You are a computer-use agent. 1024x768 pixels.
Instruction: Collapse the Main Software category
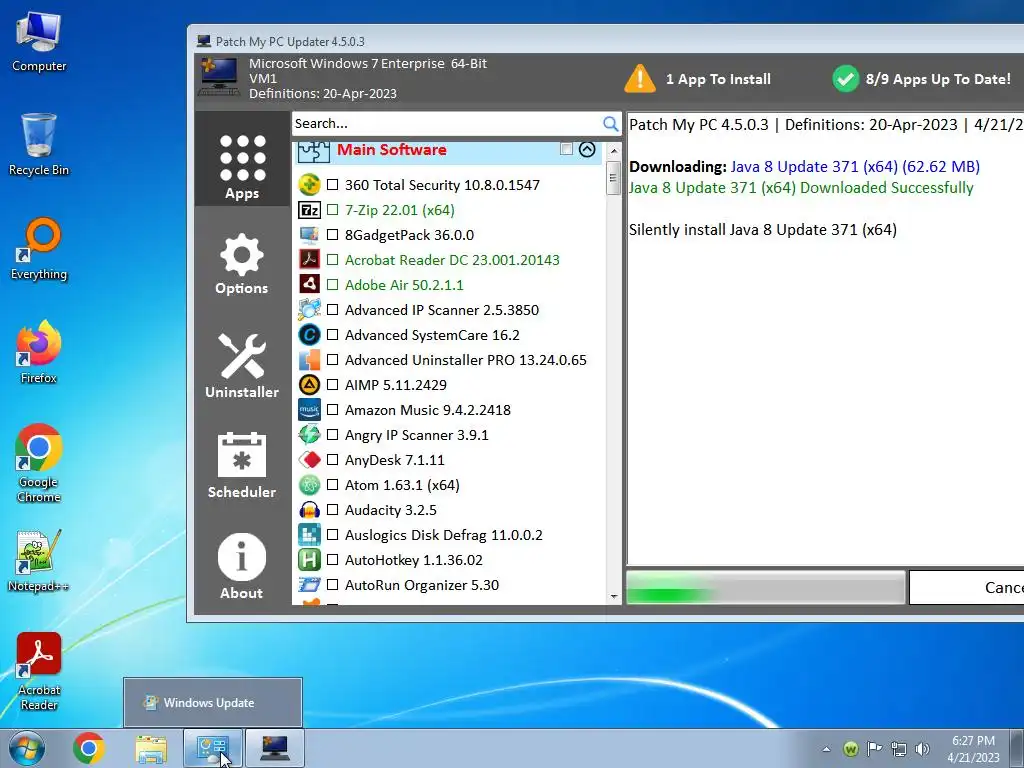(587, 150)
